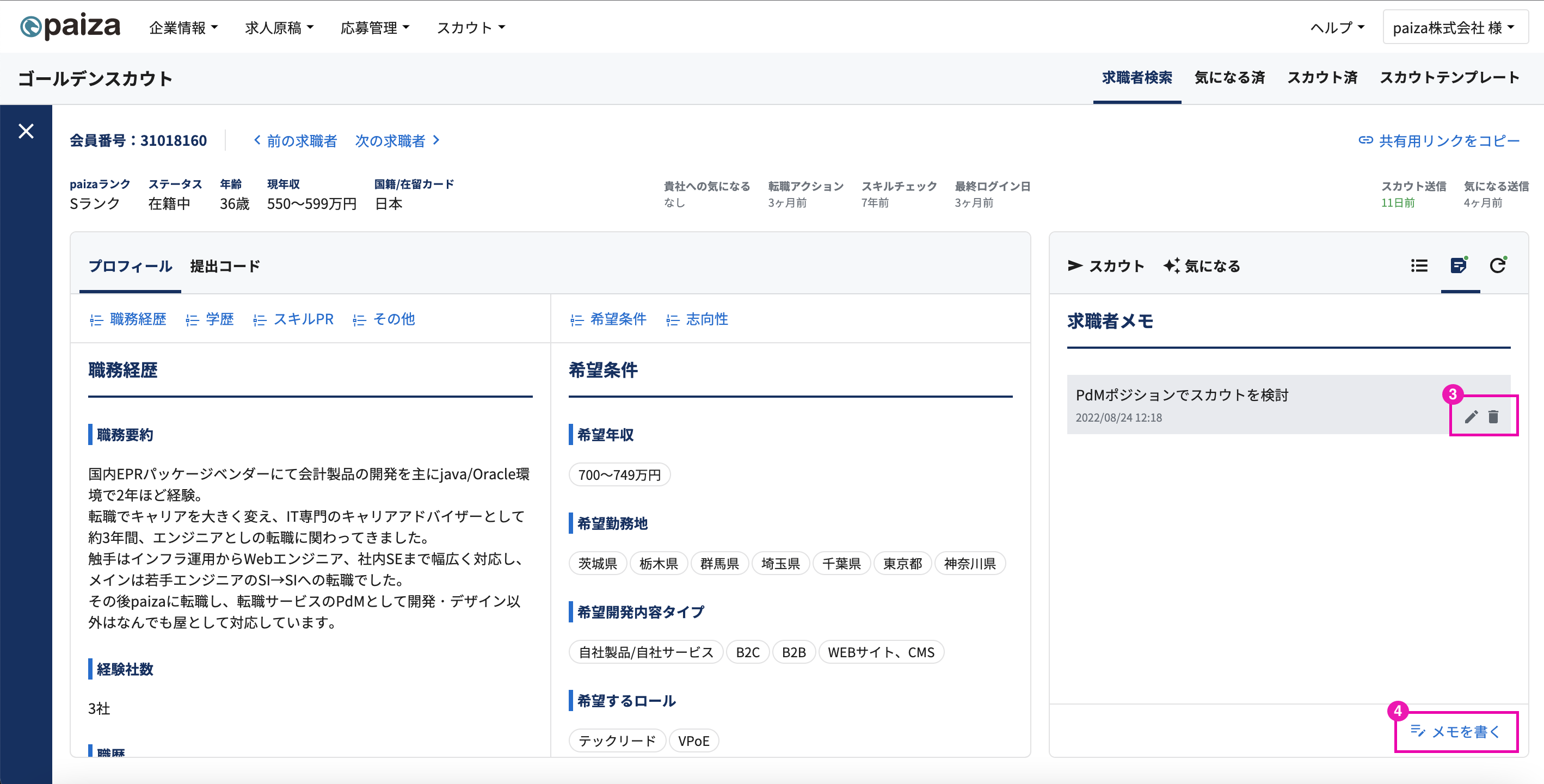Open the 企業情報 dropdown menu

point(183,28)
